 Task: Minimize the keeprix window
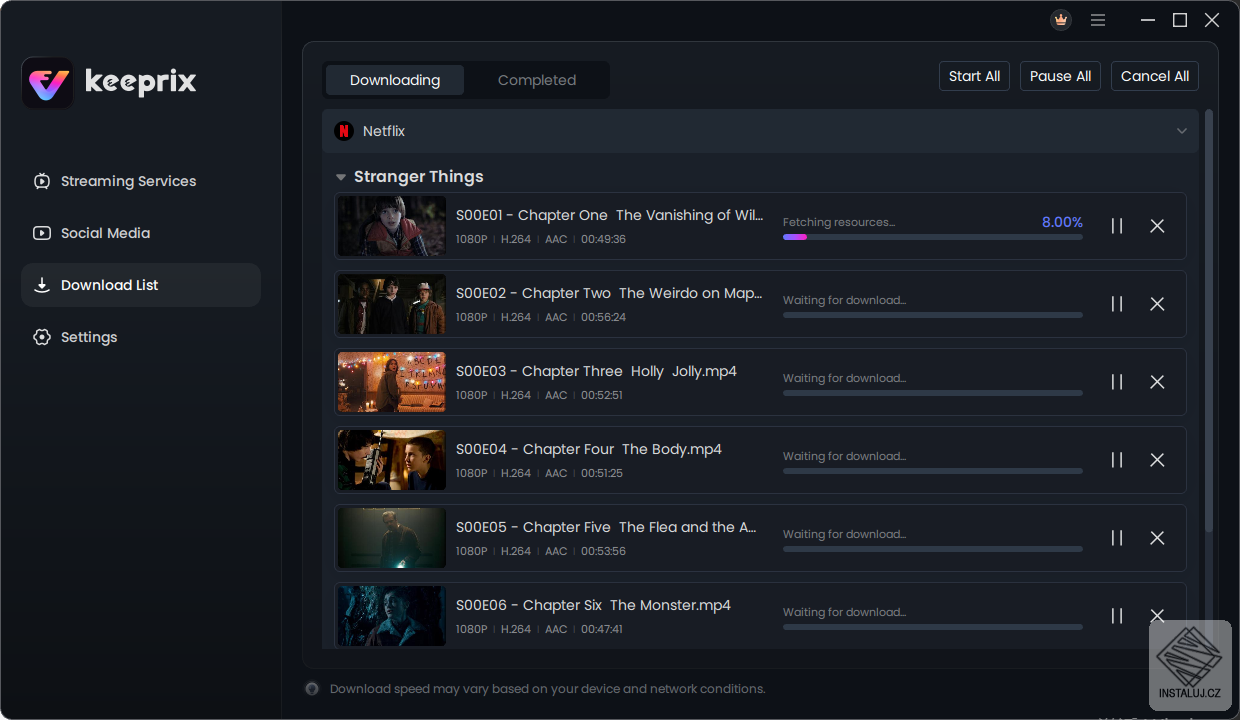pos(1148,20)
